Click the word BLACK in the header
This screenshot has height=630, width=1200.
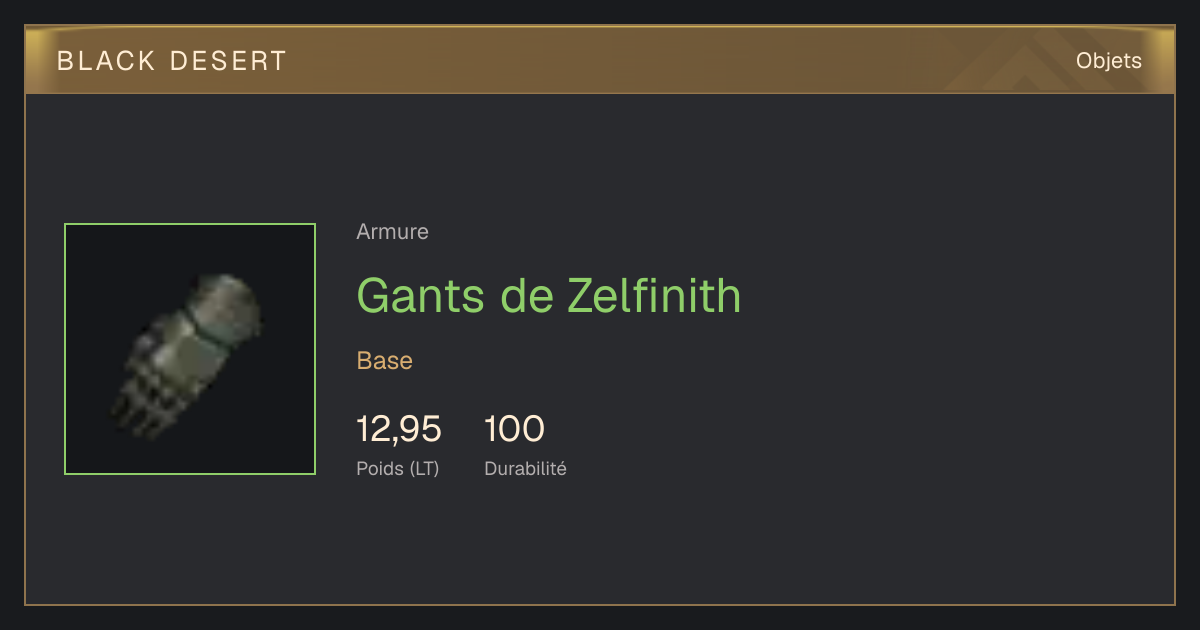point(106,61)
